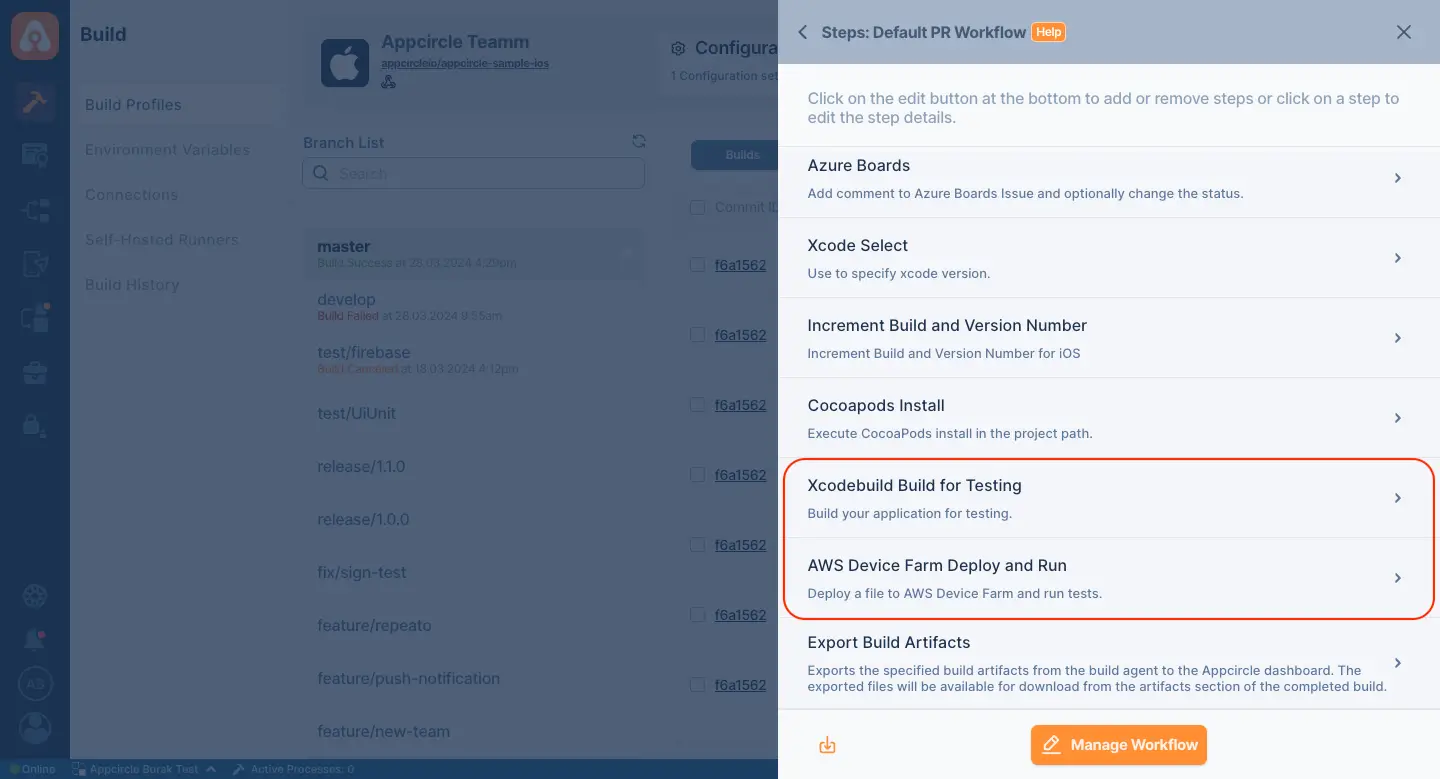
Task: Open the orange Help badge link
Action: 1048,32
